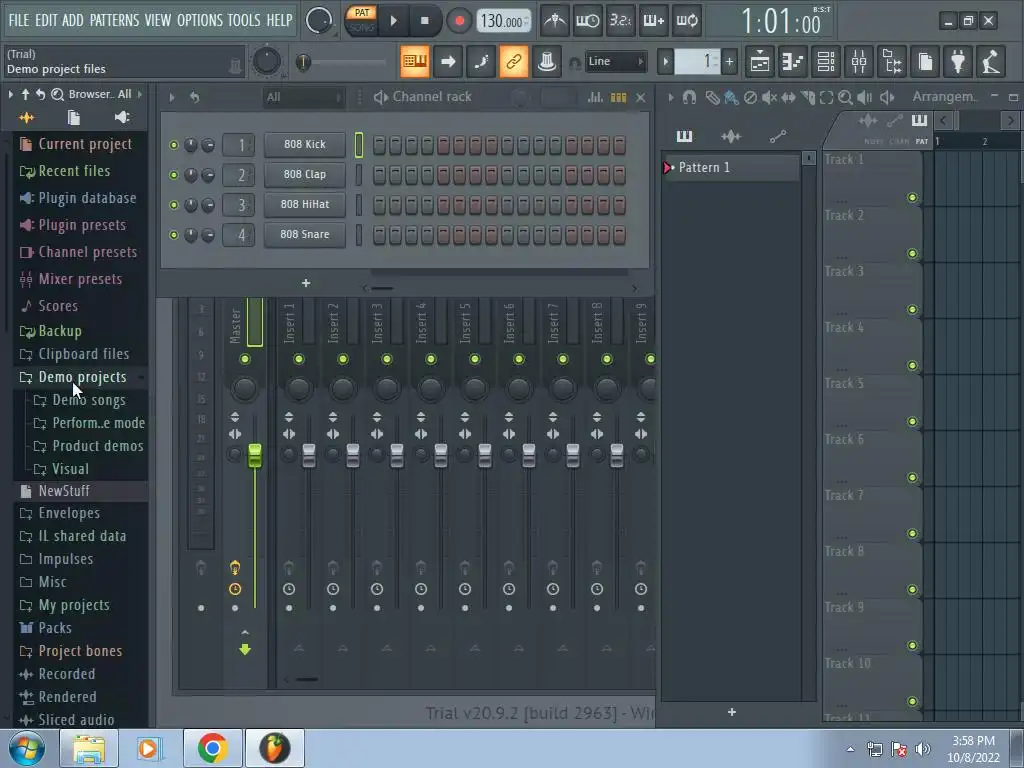Screen dimensions: 1024x768
Task: Expand the My projects folder
Action: 74,605
